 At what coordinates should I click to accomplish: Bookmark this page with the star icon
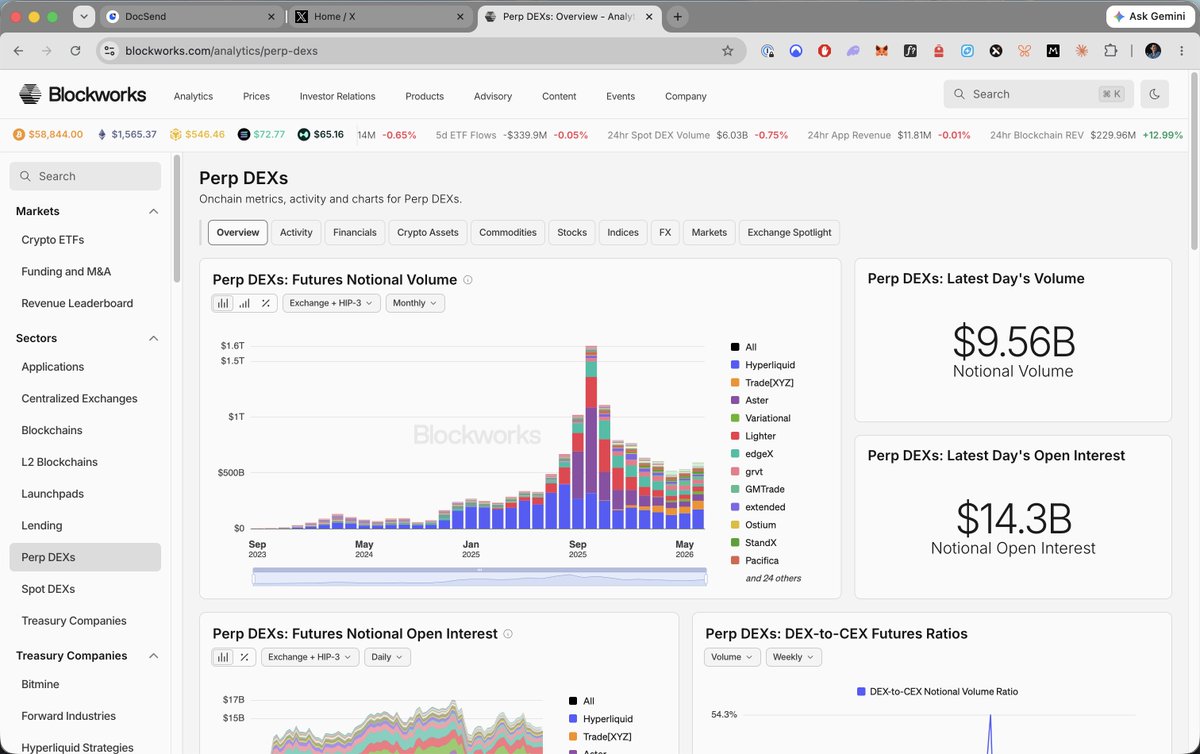[x=728, y=51]
